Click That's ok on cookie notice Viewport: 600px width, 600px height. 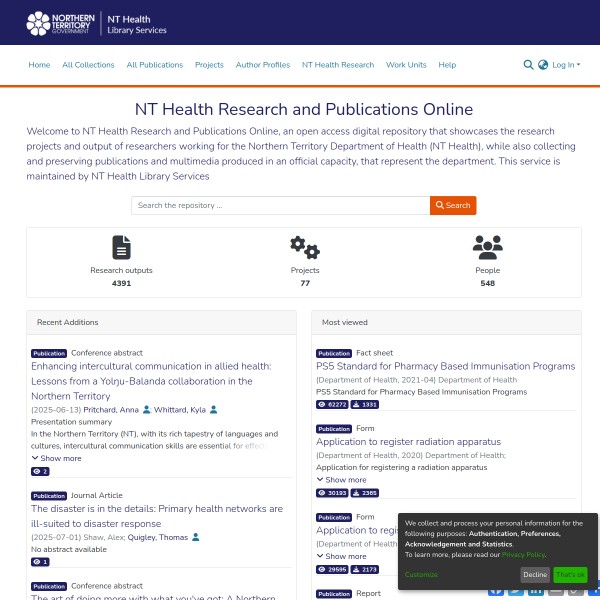[570, 575]
